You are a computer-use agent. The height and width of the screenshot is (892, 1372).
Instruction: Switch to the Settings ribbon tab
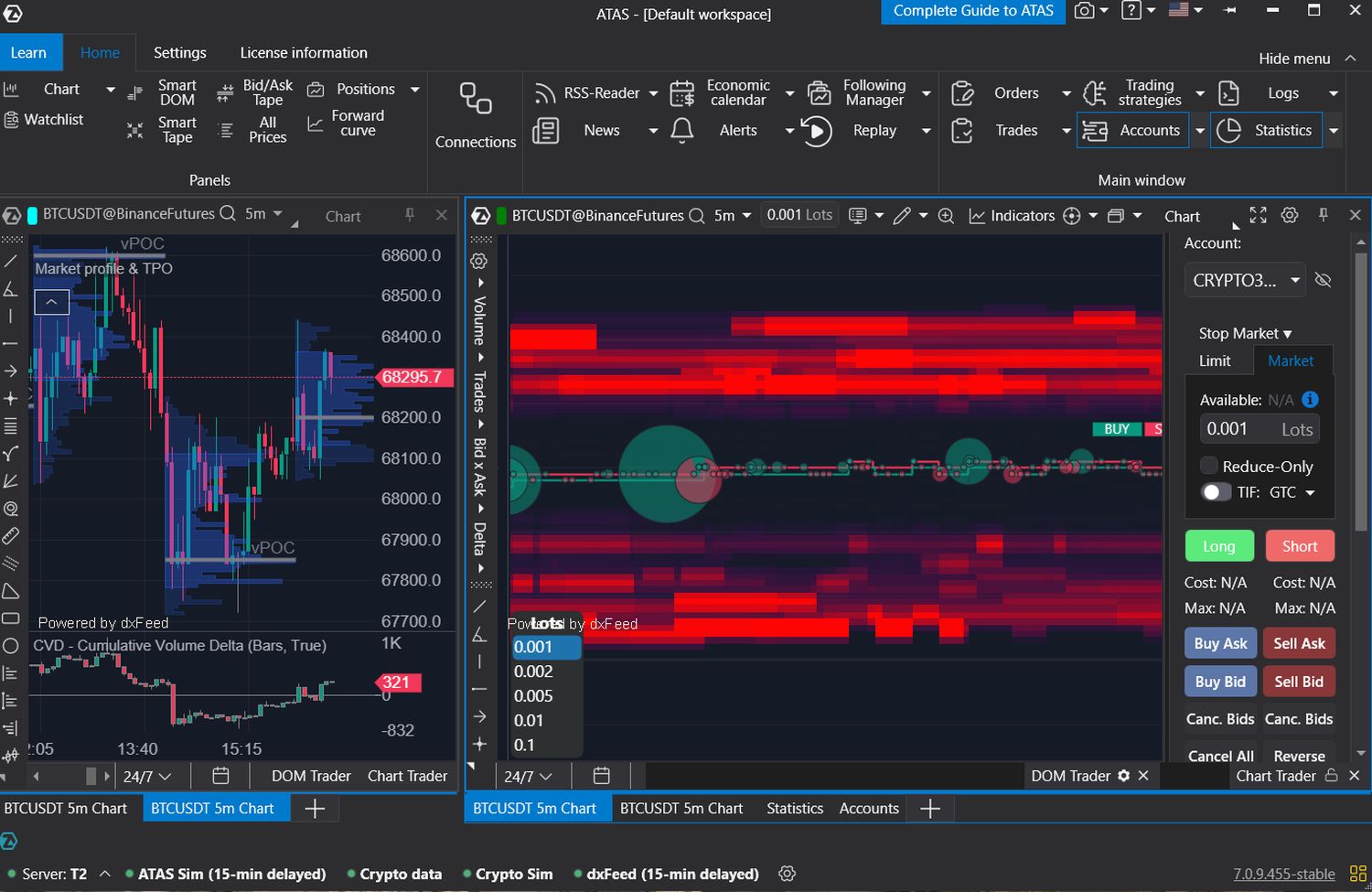179,53
